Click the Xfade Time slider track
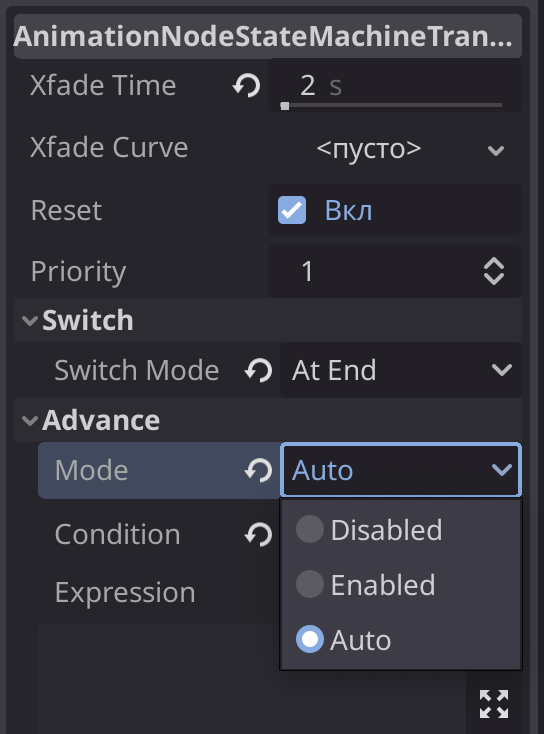Viewport: 544px width, 734px height. coord(391,106)
